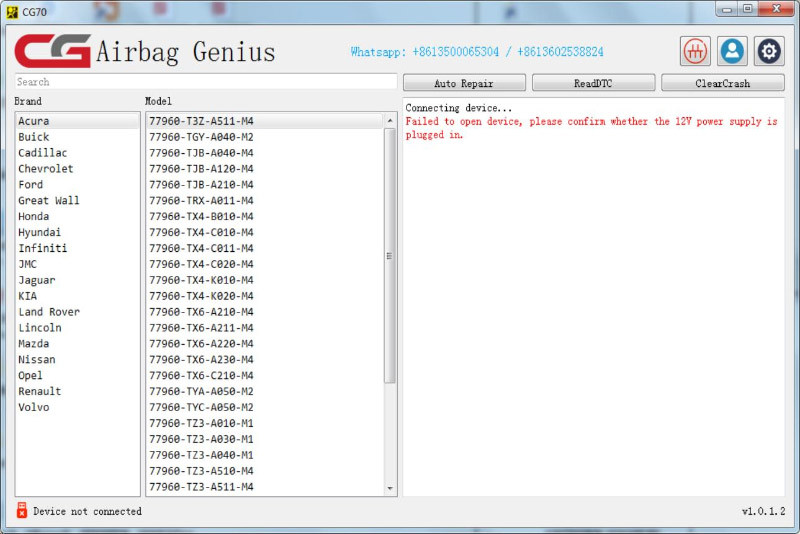800x534 pixels.
Task: Select Renault brand
Action: pos(78,391)
